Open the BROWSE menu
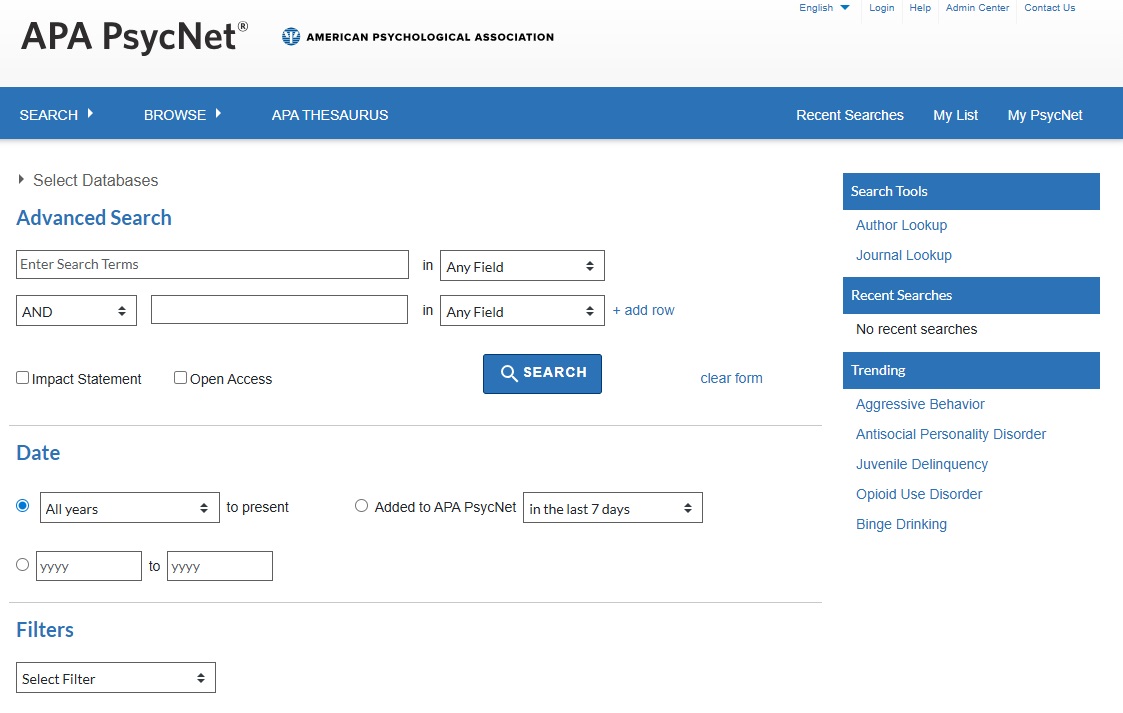The image size is (1123, 713). (x=182, y=115)
